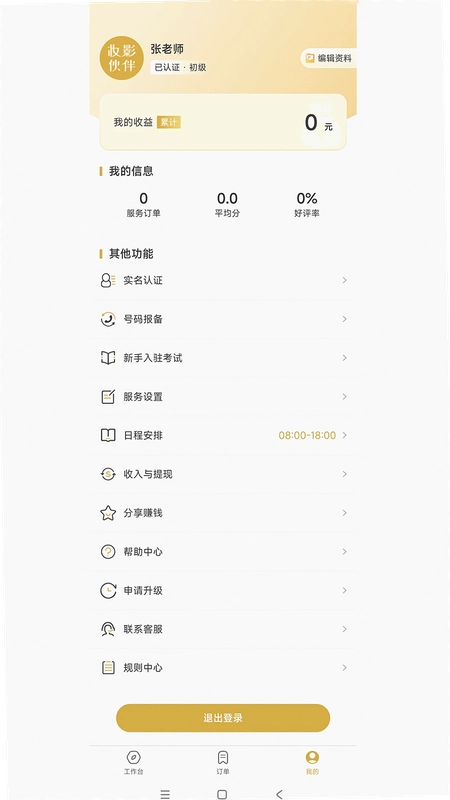Tap the 累计 tag on earnings card
This screenshot has height=800, width=450.
169,122
